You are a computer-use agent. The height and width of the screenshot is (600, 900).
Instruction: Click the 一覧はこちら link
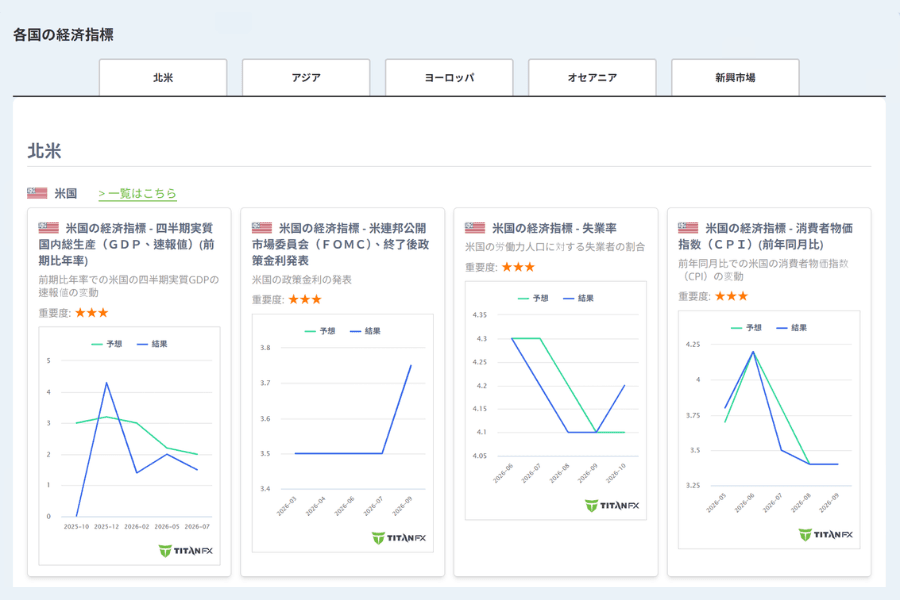pyautogui.click(x=137, y=193)
